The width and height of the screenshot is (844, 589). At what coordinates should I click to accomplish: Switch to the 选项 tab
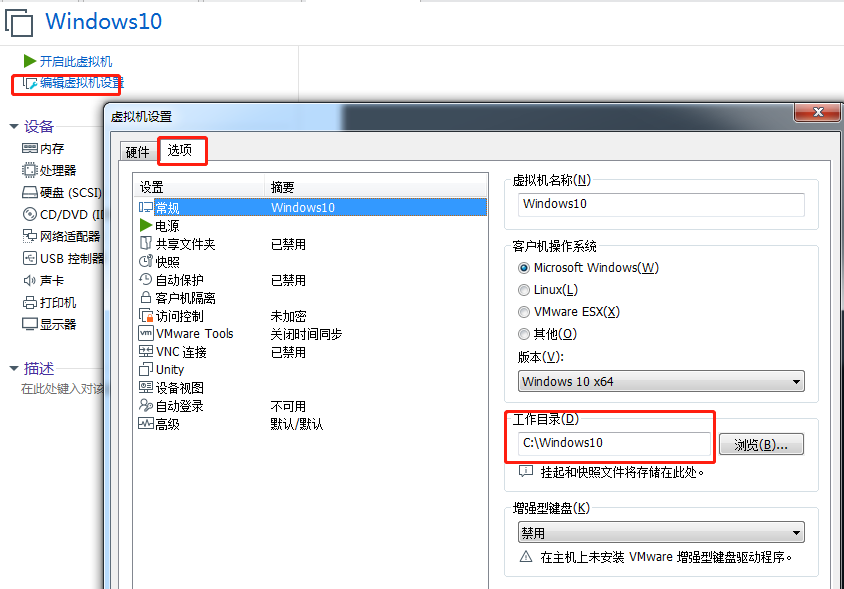180,150
